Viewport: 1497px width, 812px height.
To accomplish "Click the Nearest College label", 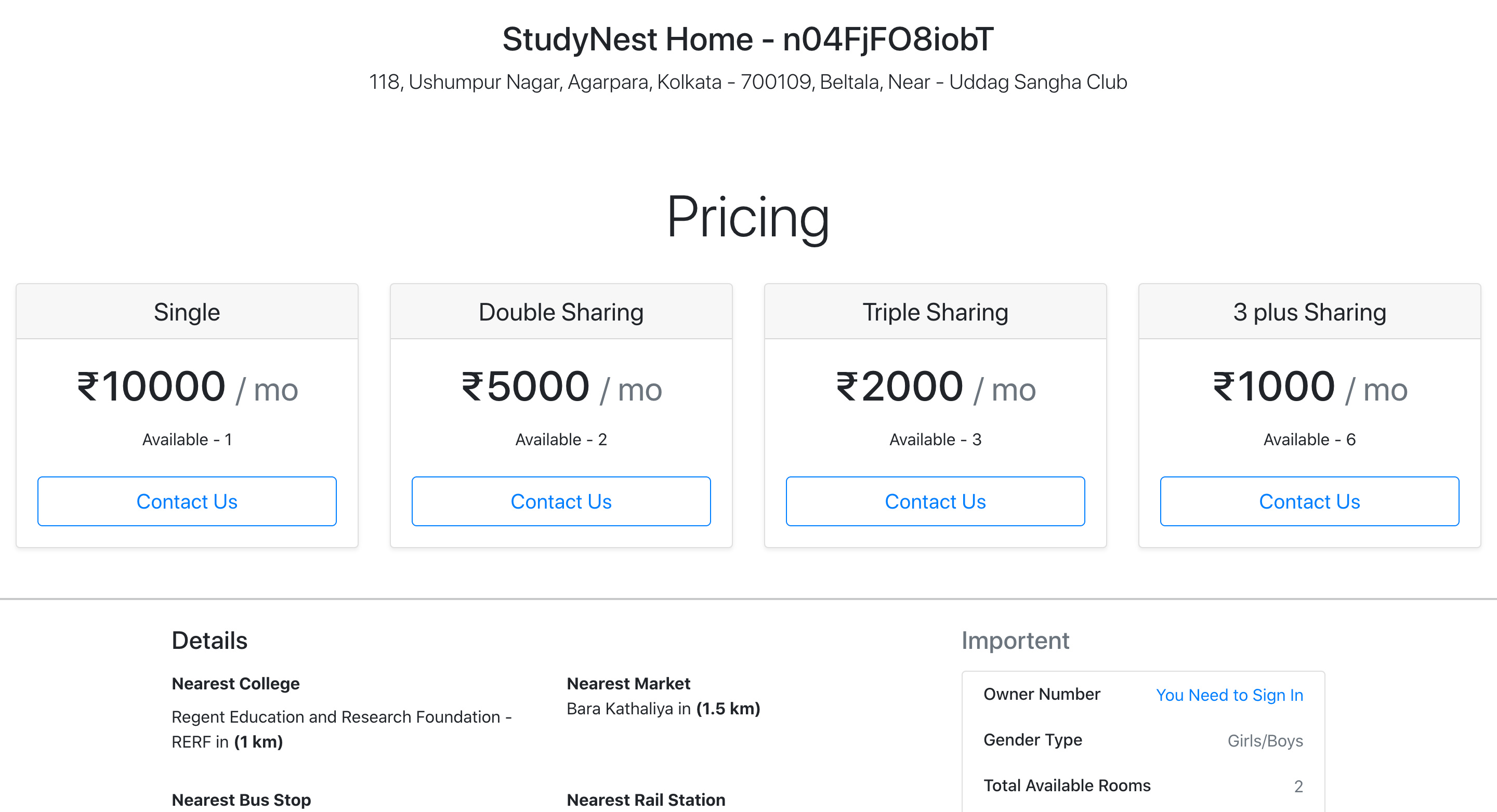I will point(235,684).
